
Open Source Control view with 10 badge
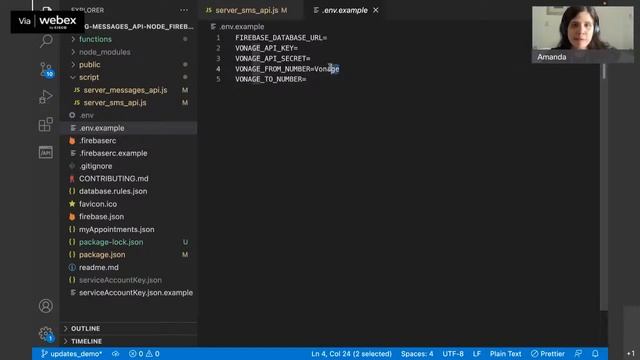[46, 69]
